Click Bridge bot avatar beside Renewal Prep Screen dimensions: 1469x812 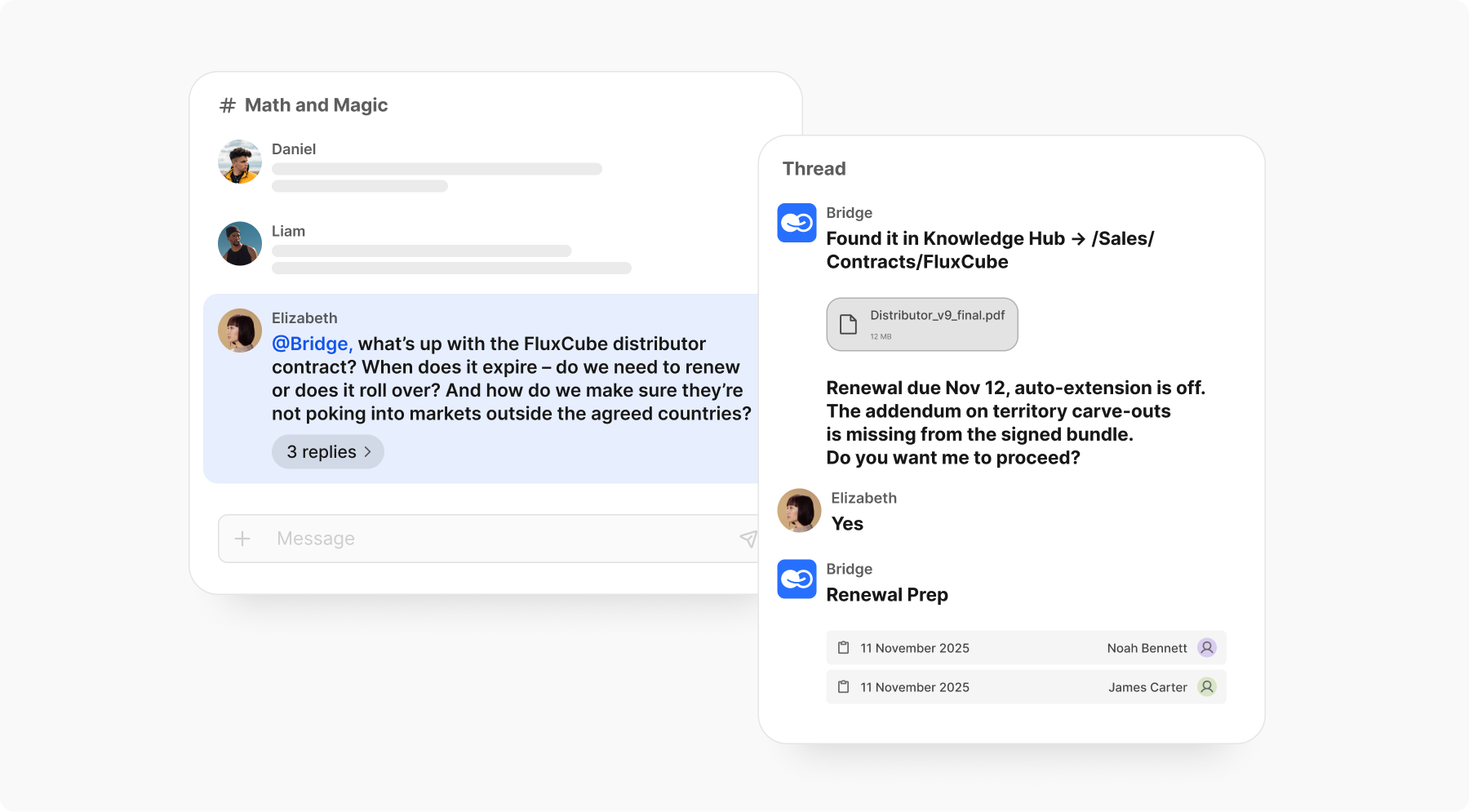point(797,579)
